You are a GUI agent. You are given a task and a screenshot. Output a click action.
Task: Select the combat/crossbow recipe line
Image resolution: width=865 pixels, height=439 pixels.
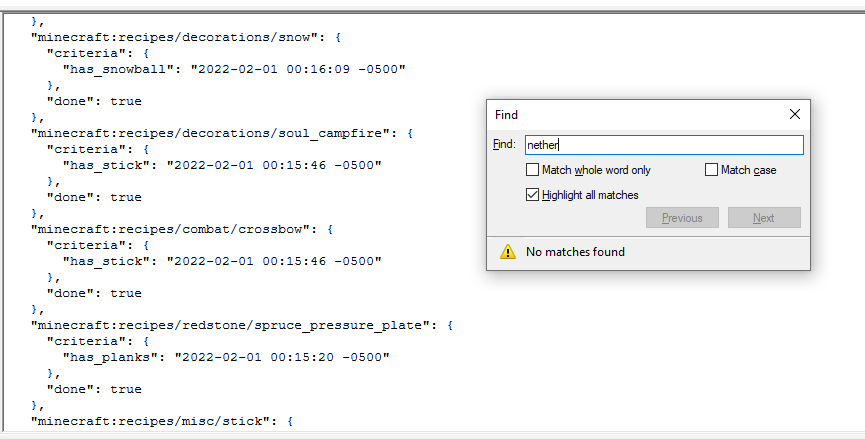(182, 229)
